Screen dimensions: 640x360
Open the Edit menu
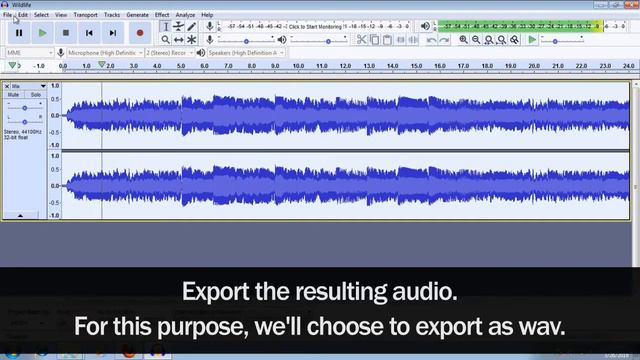tap(23, 15)
